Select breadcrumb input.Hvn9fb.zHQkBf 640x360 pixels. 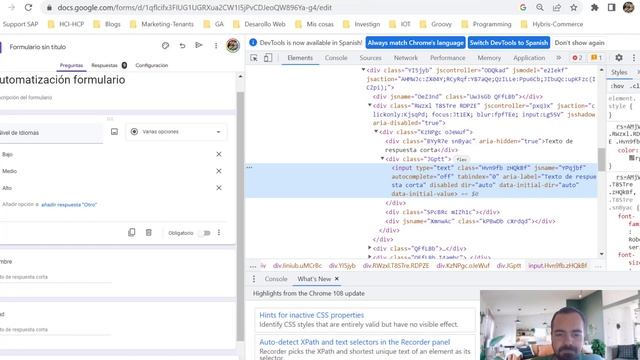pyautogui.click(x=558, y=266)
